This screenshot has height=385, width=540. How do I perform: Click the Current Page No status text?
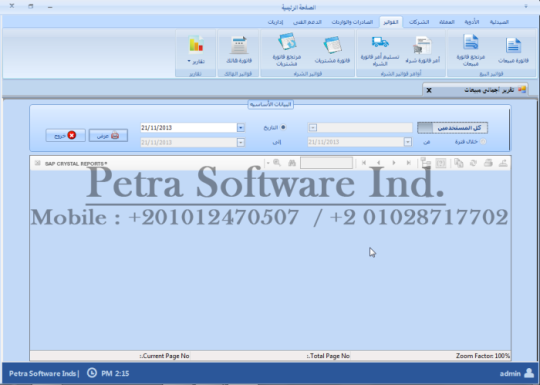pyautogui.click(x=165, y=356)
